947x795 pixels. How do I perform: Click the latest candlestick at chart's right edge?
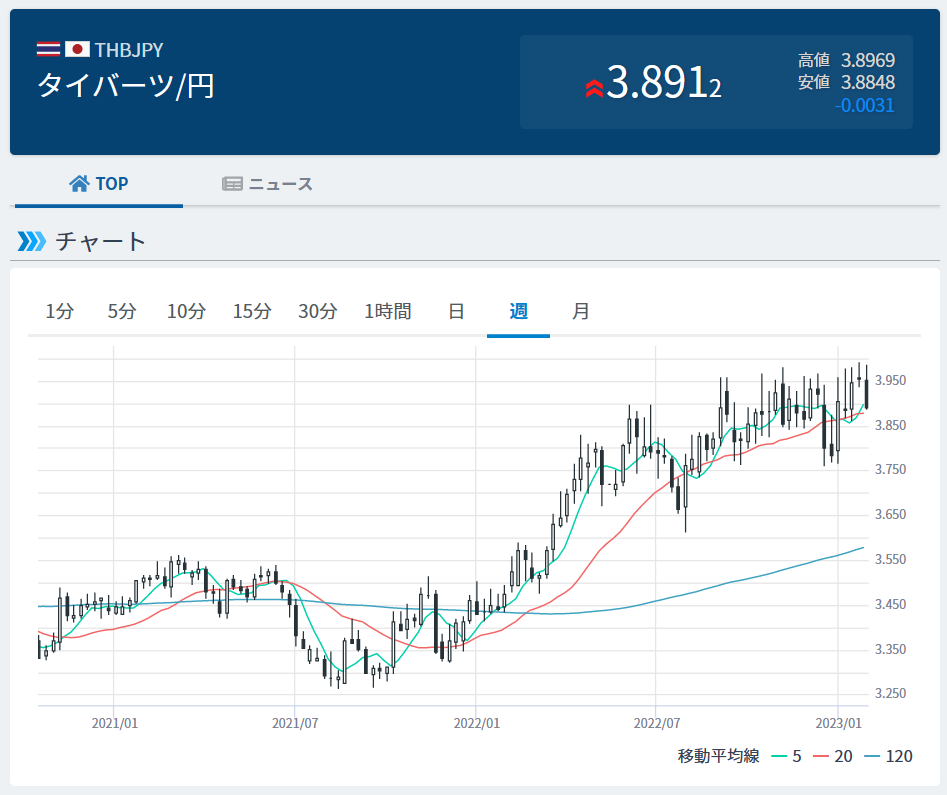[x=867, y=393]
